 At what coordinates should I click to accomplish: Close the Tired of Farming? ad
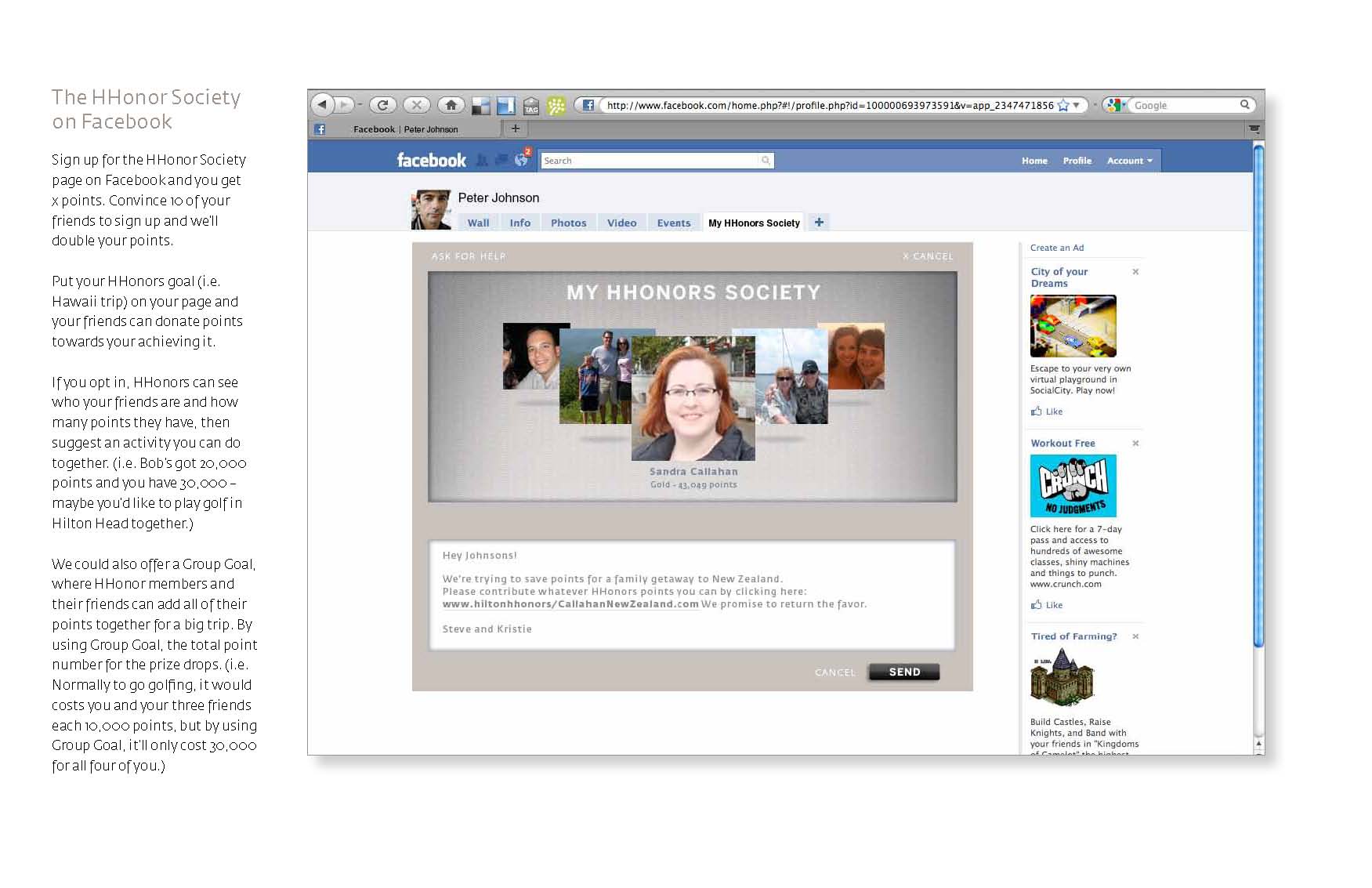pos(1135,636)
